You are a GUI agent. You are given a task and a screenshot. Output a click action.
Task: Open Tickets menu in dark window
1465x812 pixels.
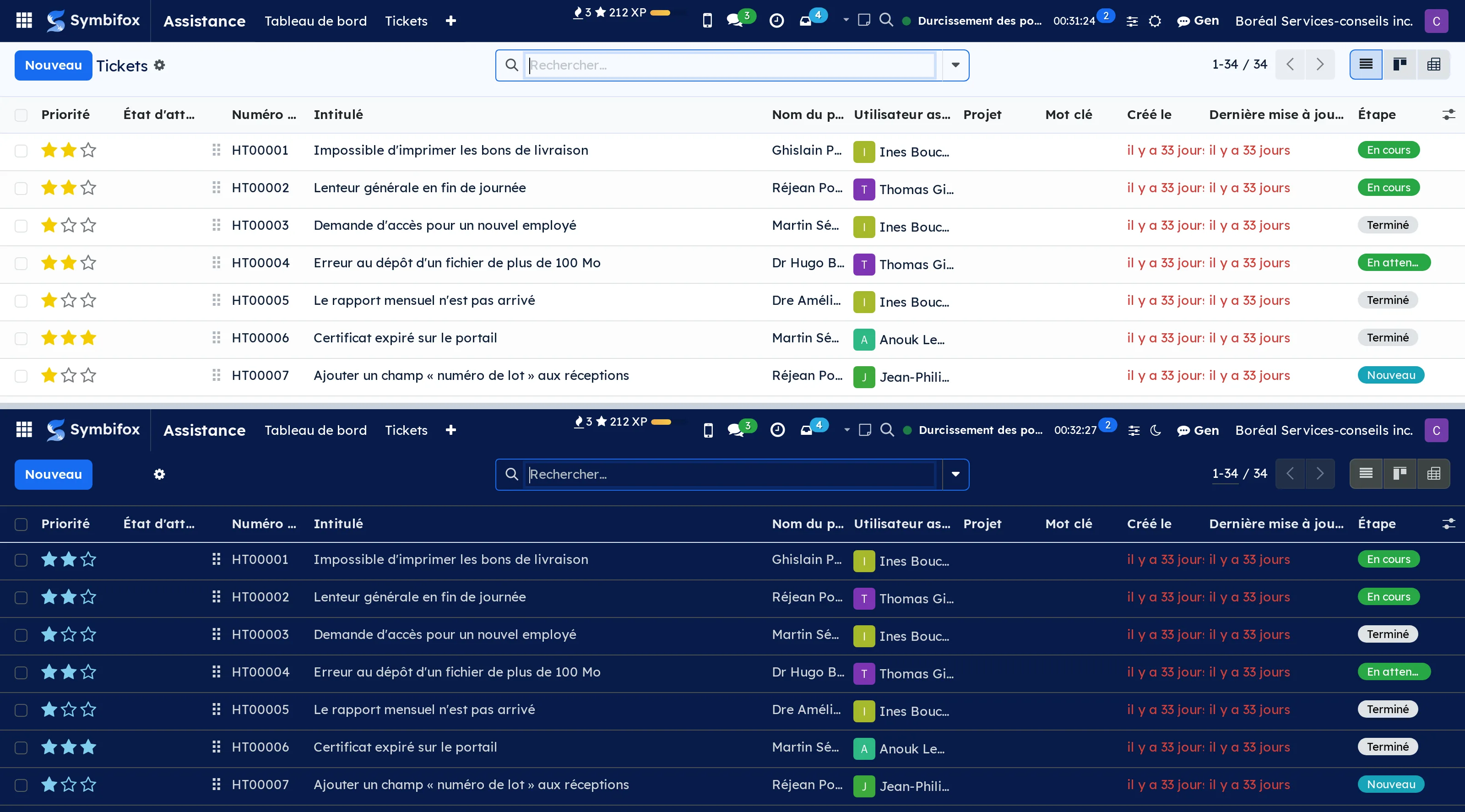406,430
